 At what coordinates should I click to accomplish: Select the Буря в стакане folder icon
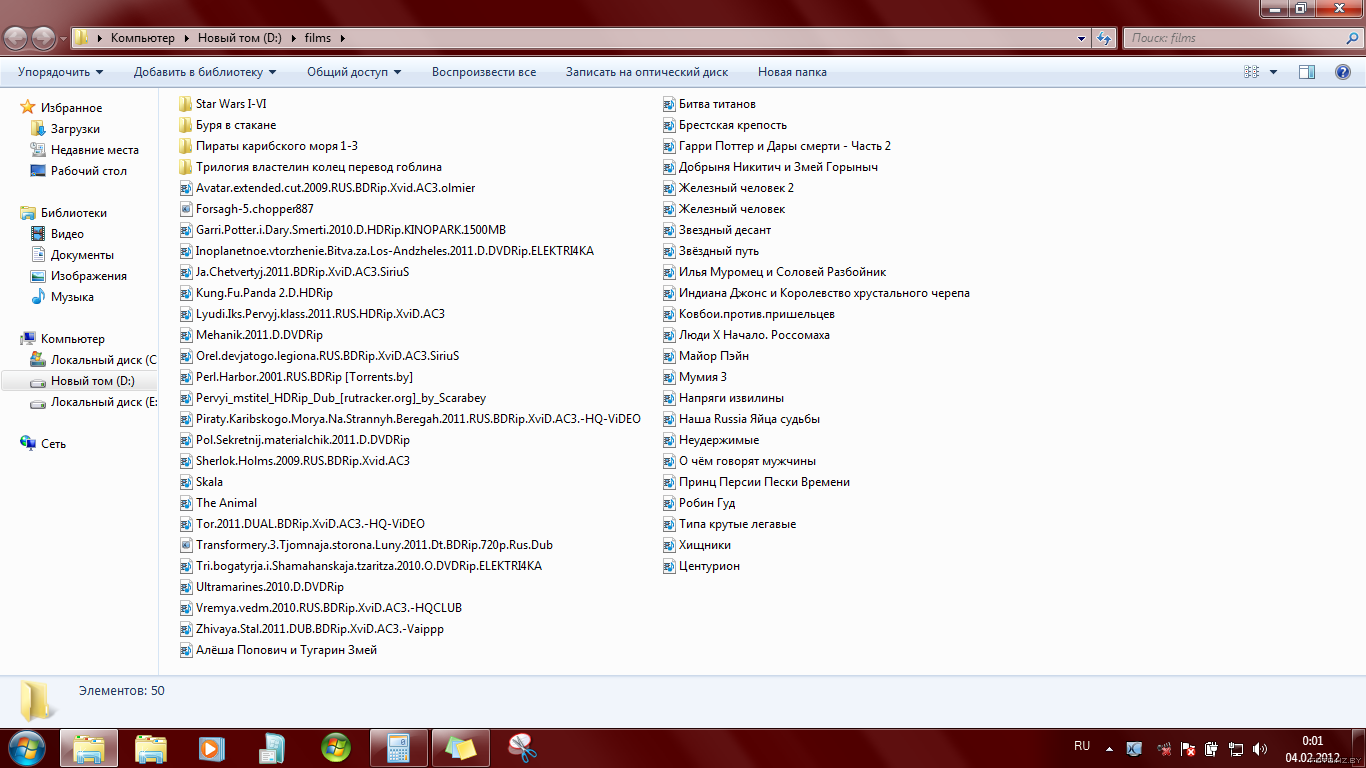[x=185, y=125]
